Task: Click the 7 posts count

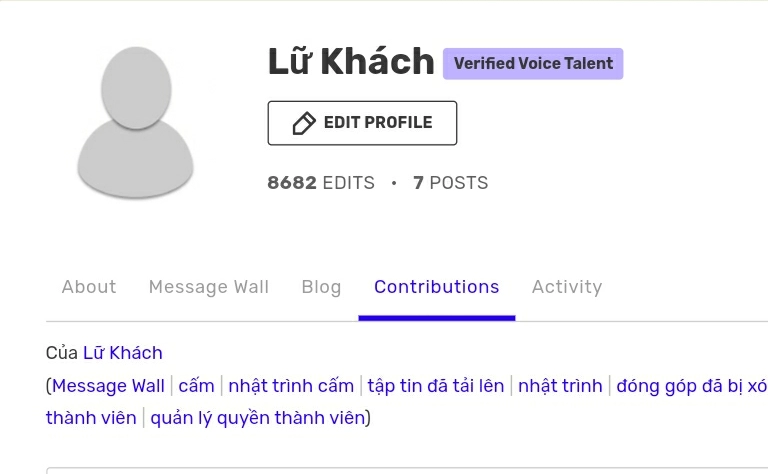Action: point(450,183)
